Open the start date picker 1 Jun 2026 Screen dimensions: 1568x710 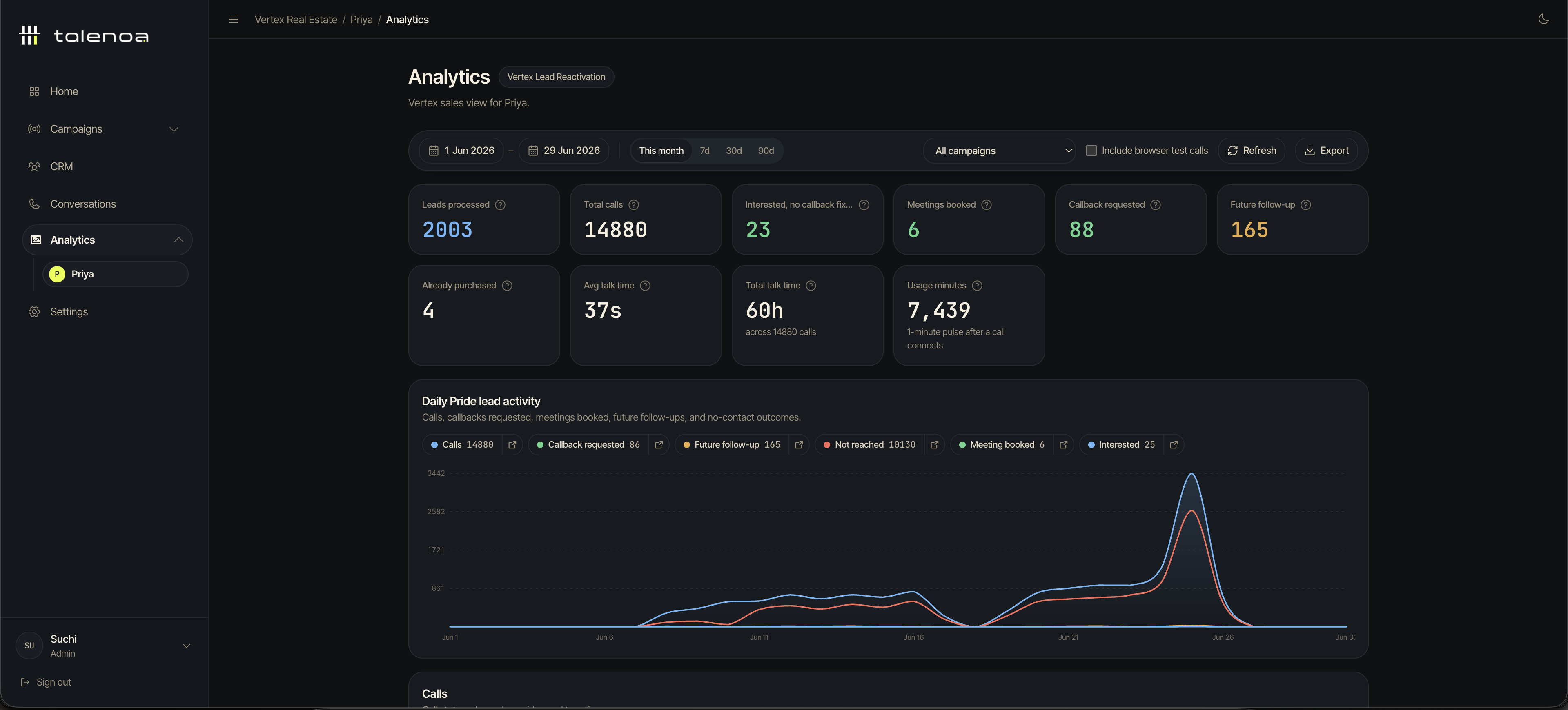(x=461, y=150)
